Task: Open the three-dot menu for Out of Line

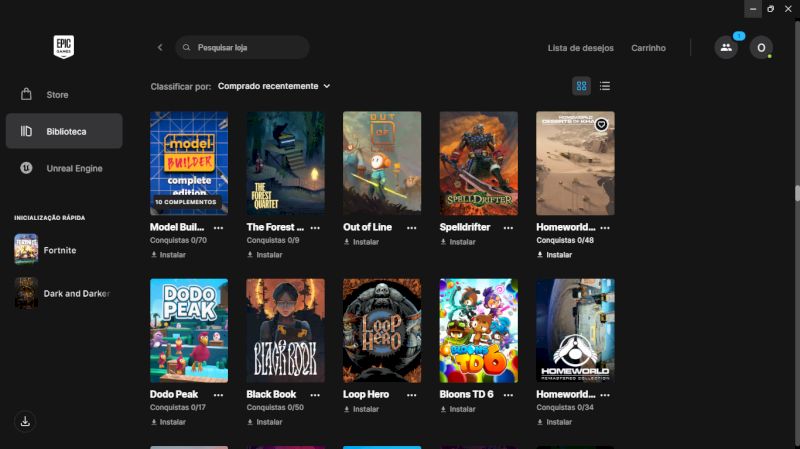Action: [x=411, y=228]
